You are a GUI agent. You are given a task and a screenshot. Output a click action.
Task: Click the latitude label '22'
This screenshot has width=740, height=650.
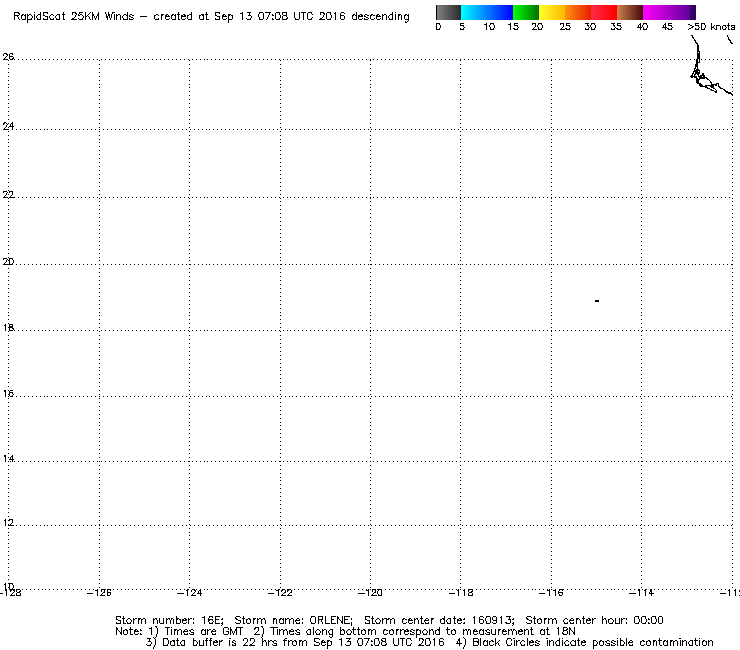[x=8, y=194]
